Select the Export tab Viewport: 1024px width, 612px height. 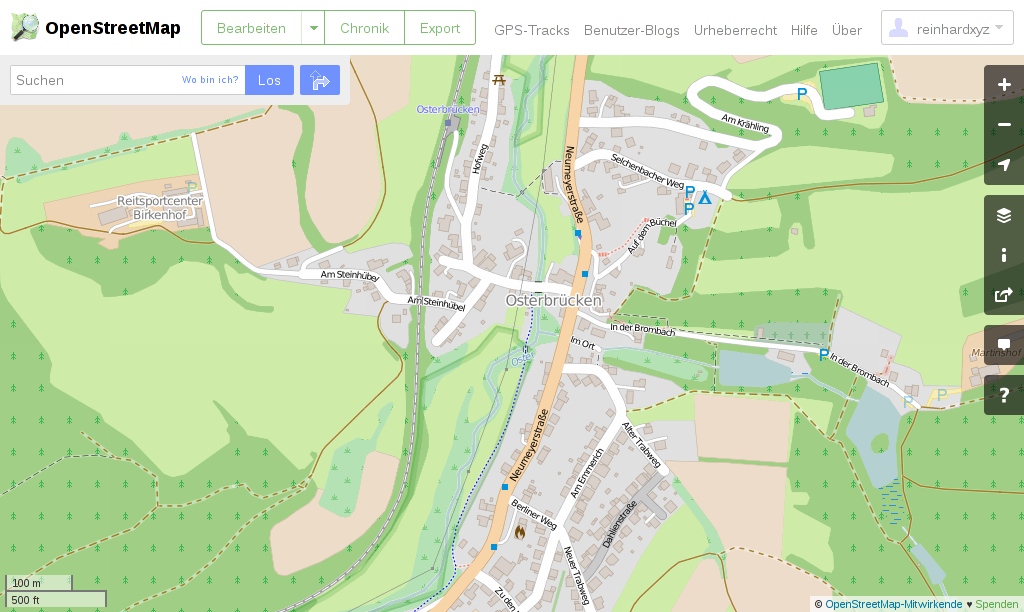[440, 28]
